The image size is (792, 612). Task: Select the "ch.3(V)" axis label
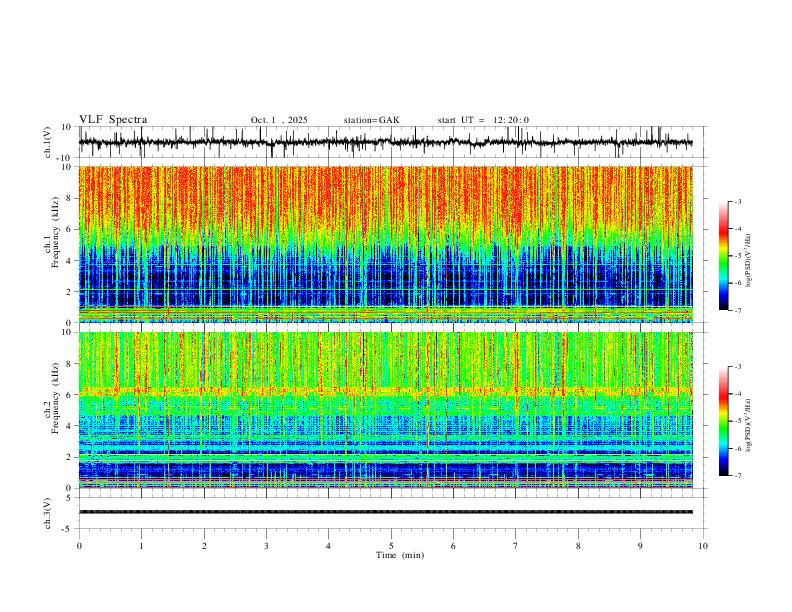(x=48, y=513)
